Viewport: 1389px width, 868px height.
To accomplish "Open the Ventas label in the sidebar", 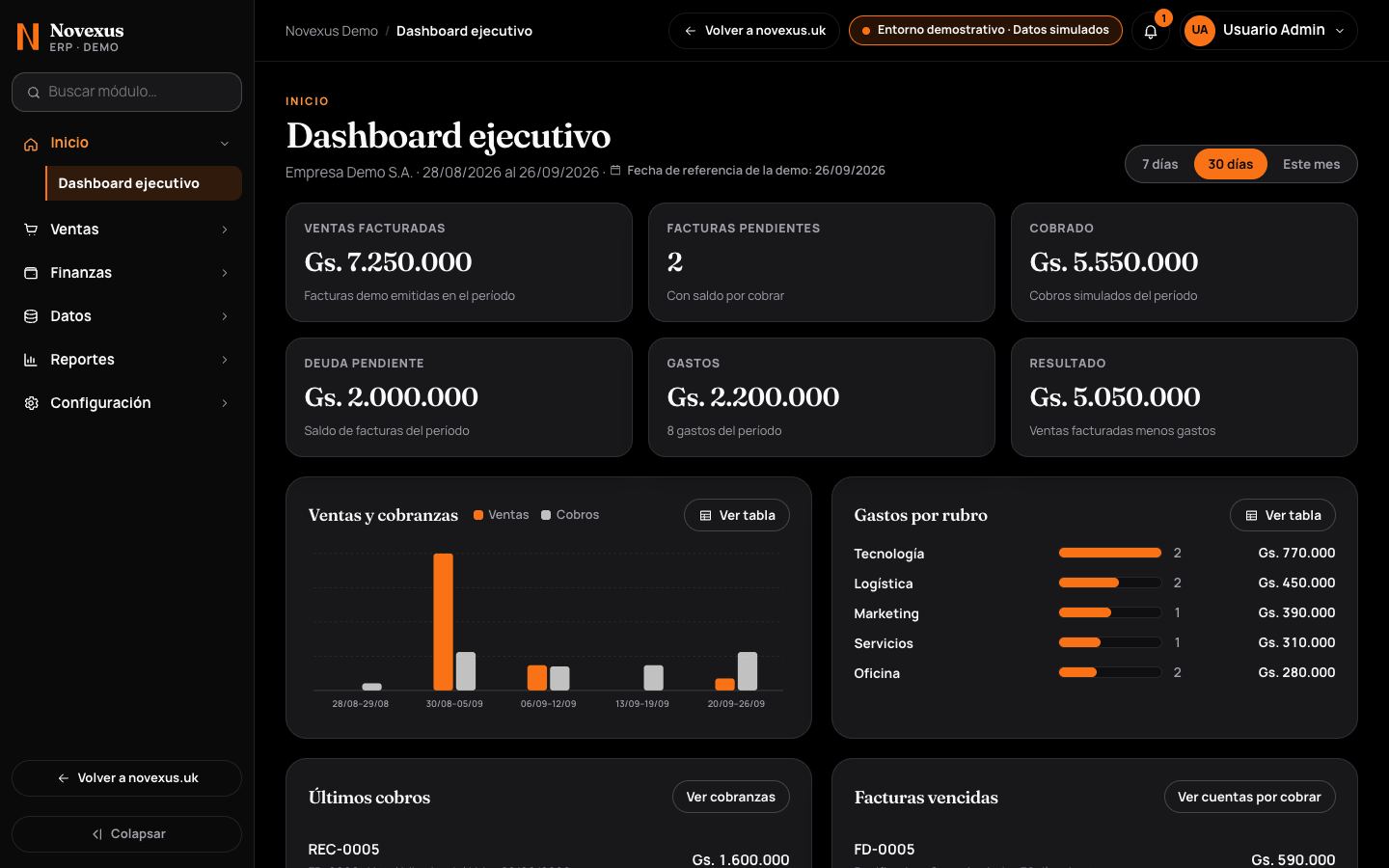I will [x=74, y=230].
